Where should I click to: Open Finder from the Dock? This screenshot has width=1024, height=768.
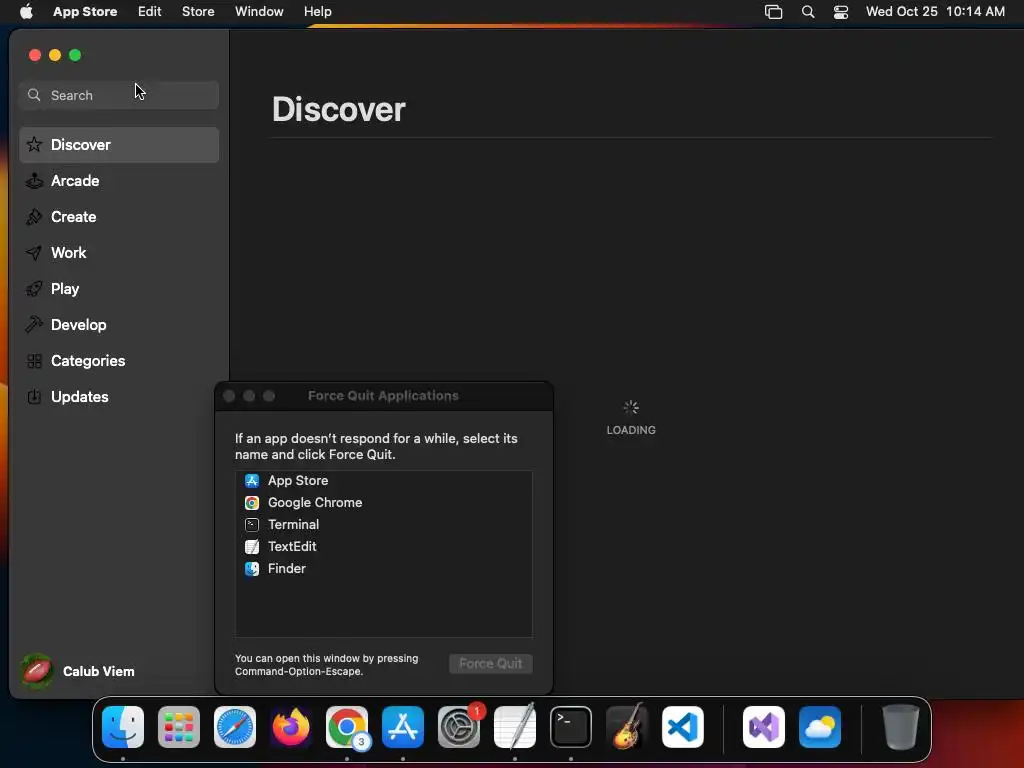[123, 727]
